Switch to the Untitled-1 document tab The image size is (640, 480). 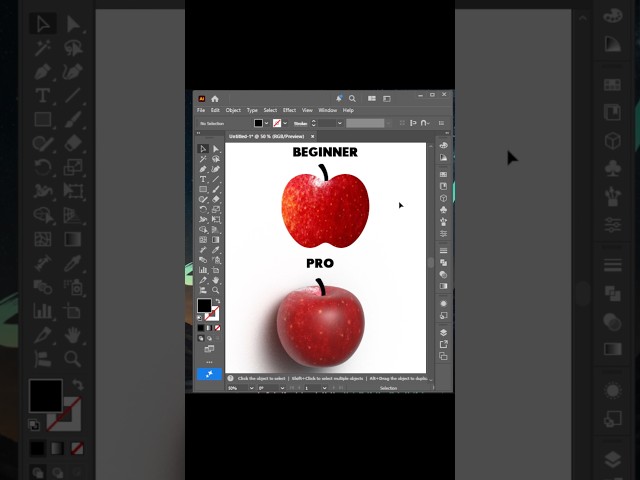click(267, 136)
